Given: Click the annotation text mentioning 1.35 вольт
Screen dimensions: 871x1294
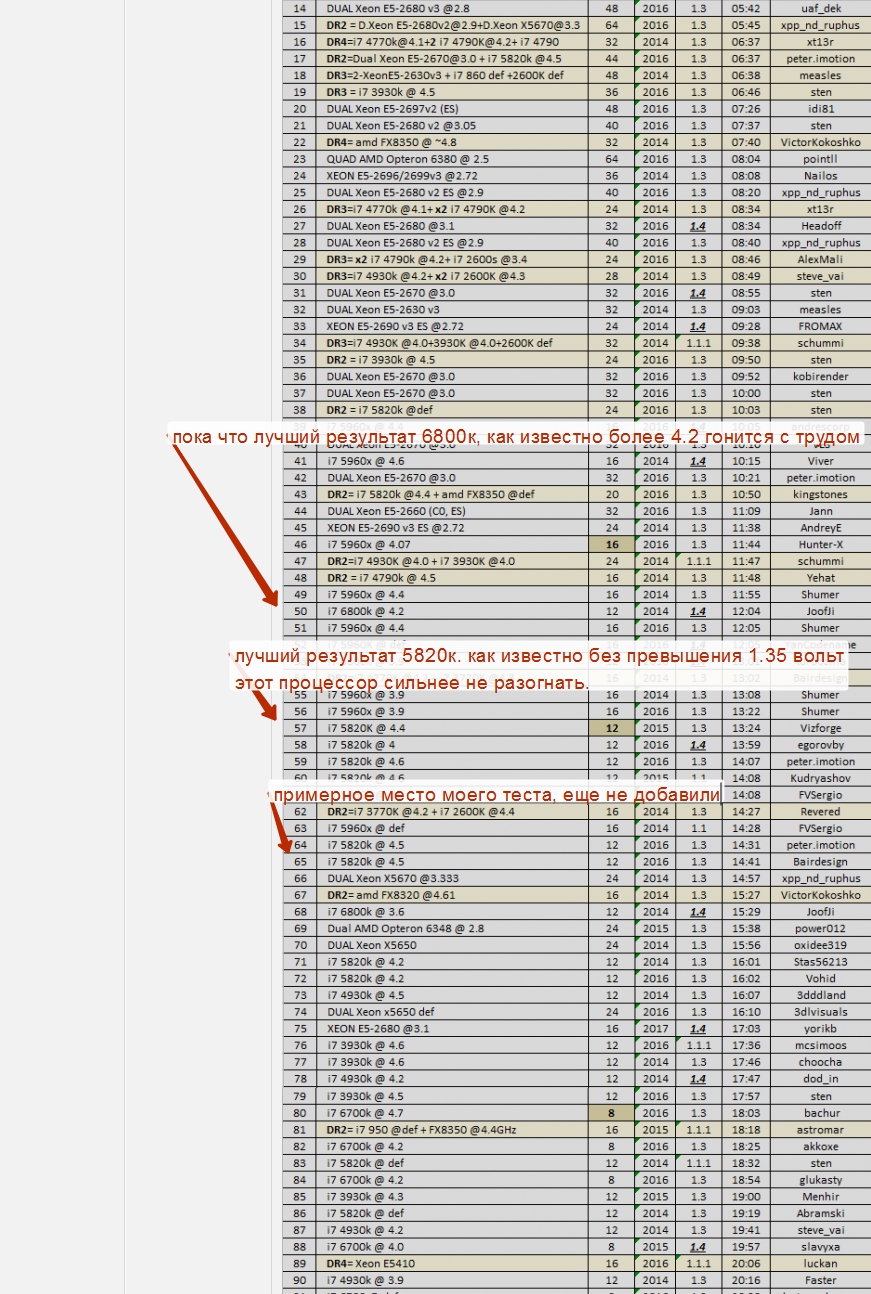Looking at the screenshot, I should click(x=540, y=658).
